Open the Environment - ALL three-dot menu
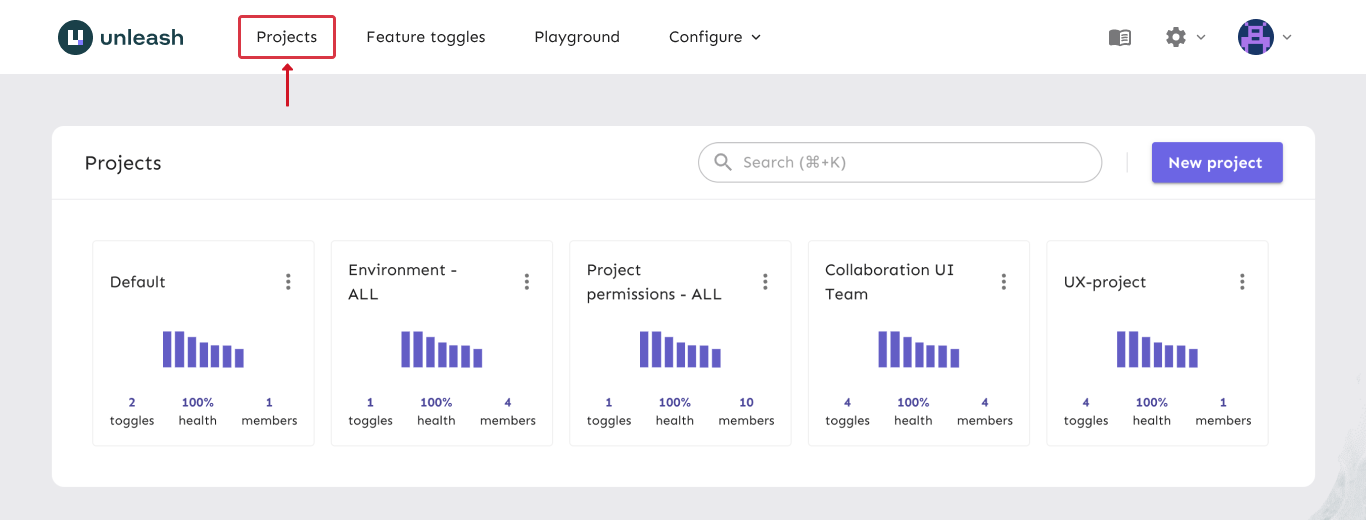The image size is (1366, 520). pos(527,282)
